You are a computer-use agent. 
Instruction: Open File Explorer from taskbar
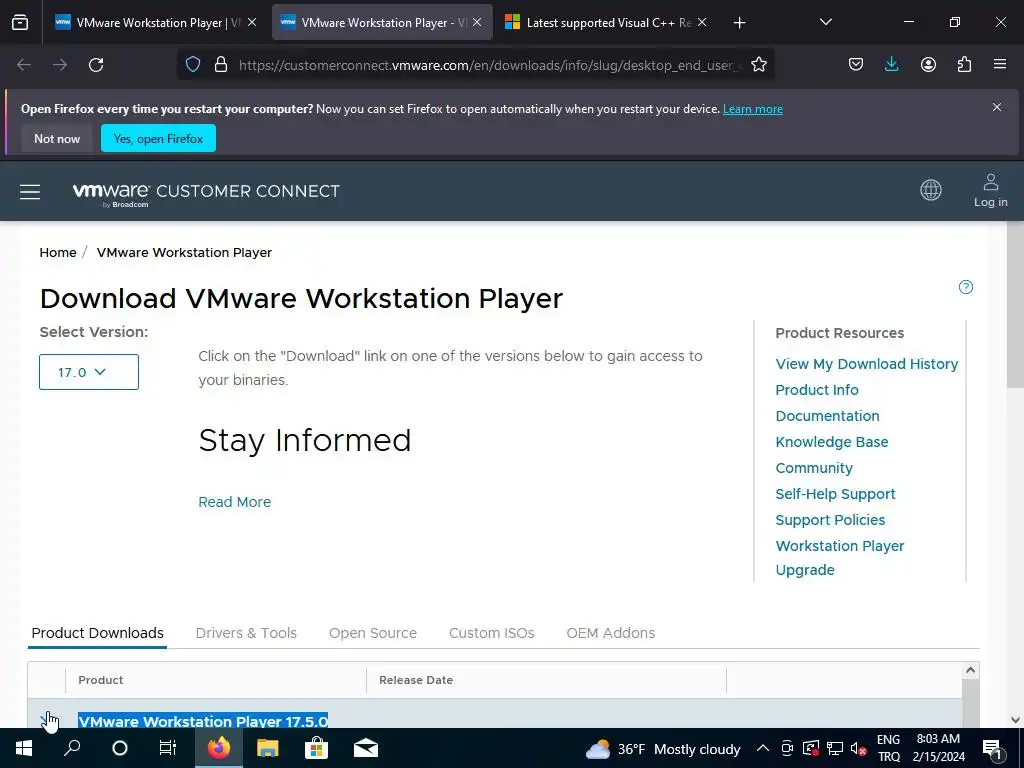[x=267, y=748]
